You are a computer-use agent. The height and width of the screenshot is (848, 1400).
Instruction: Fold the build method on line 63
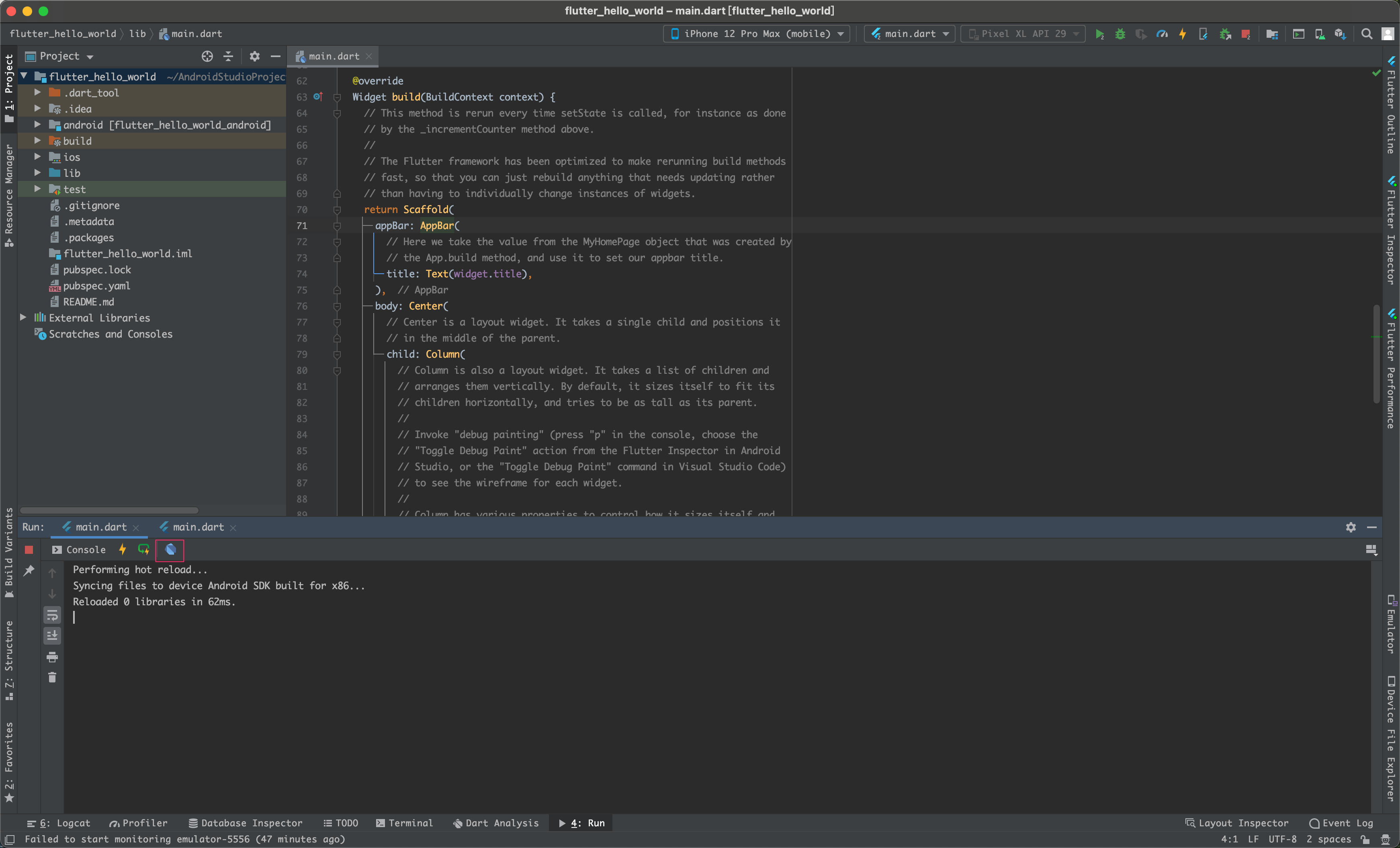337,97
